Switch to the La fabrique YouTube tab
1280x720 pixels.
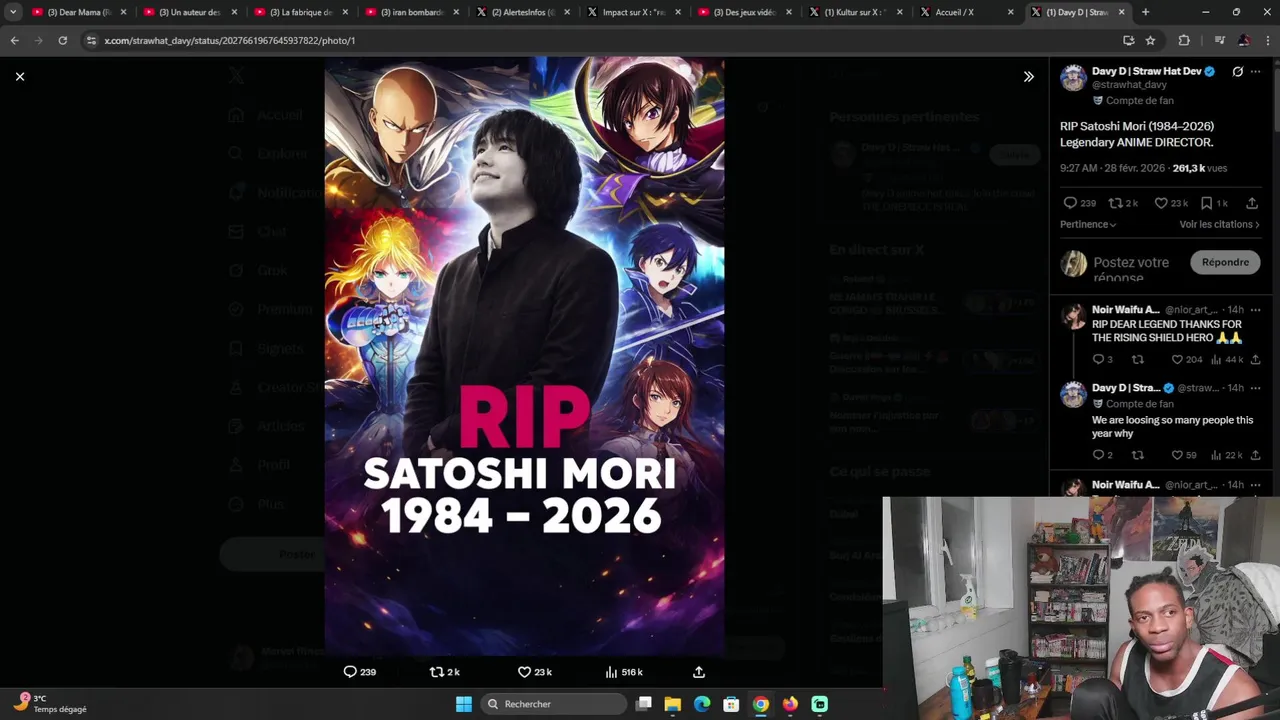click(300, 12)
